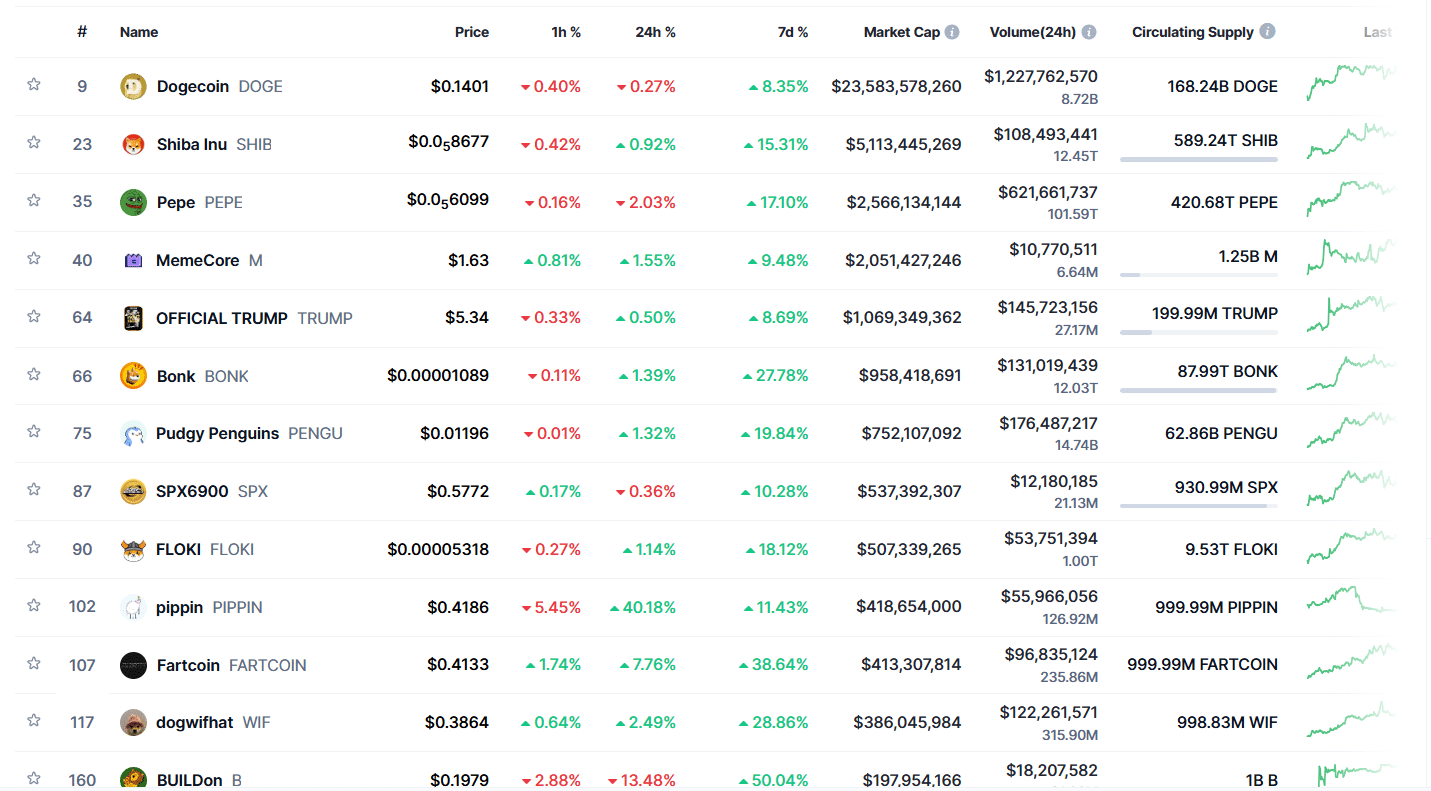Sort the table by Price column
1431x791 pixels.
click(x=471, y=31)
